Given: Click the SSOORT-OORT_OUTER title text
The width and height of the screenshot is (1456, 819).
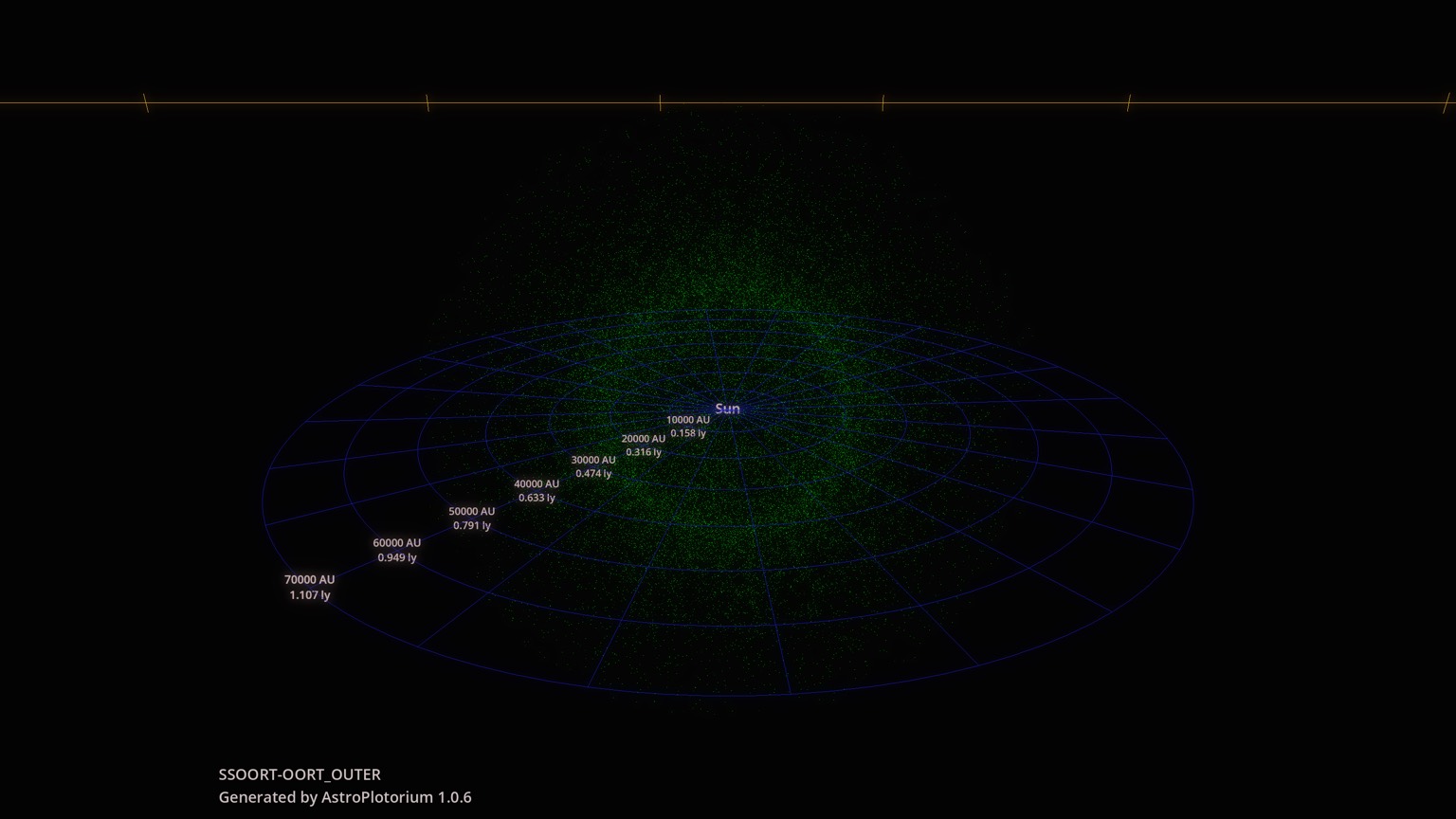Looking at the screenshot, I should 300,774.
